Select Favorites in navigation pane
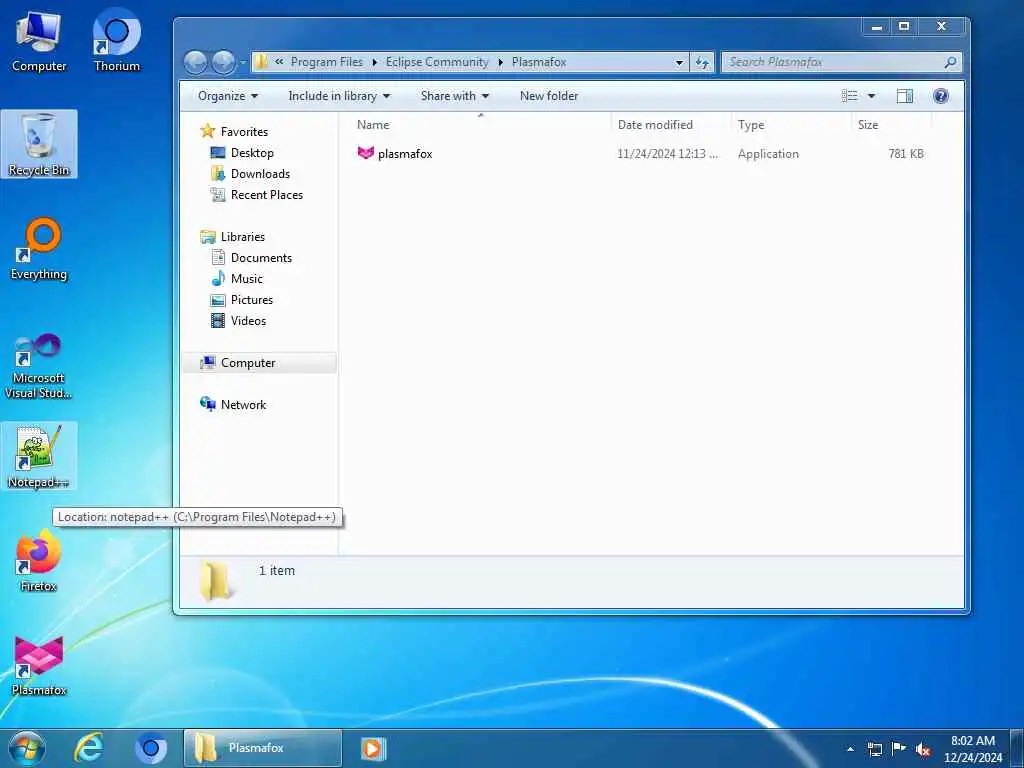The height and width of the screenshot is (768, 1024). 244,131
